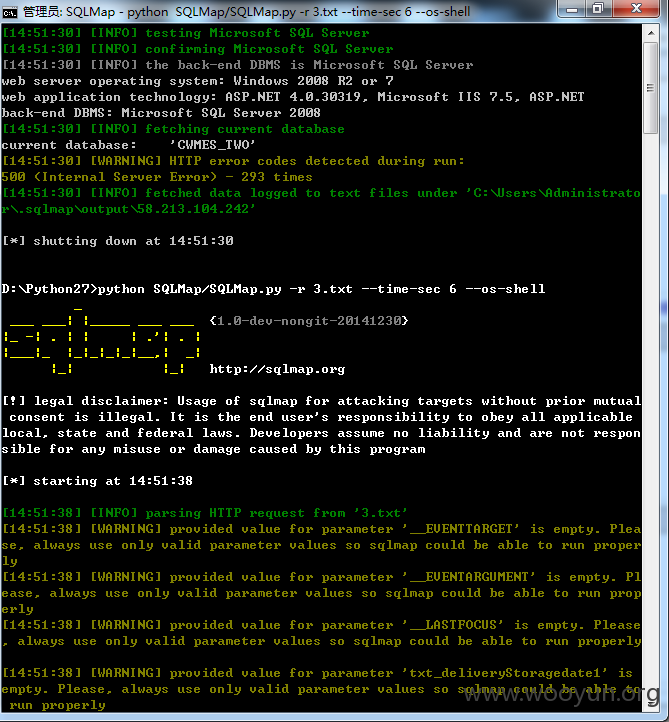The width and height of the screenshot is (669, 722).
Task: Click the 'http://sqlmap.org' URL text
Action: (x=277, y=369)
